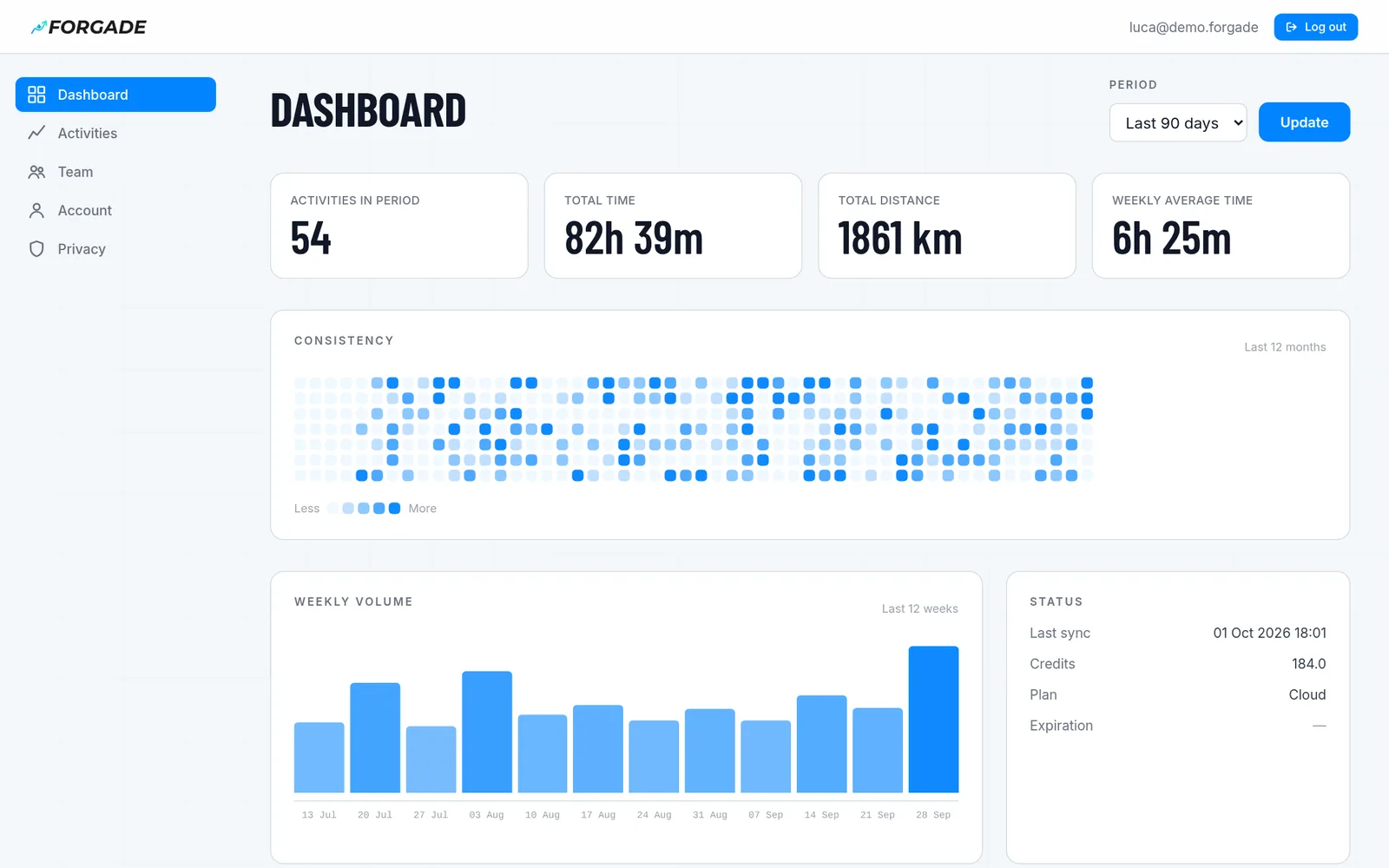
Task: Click the Team people icon
Action: click(x=36, y=172)
